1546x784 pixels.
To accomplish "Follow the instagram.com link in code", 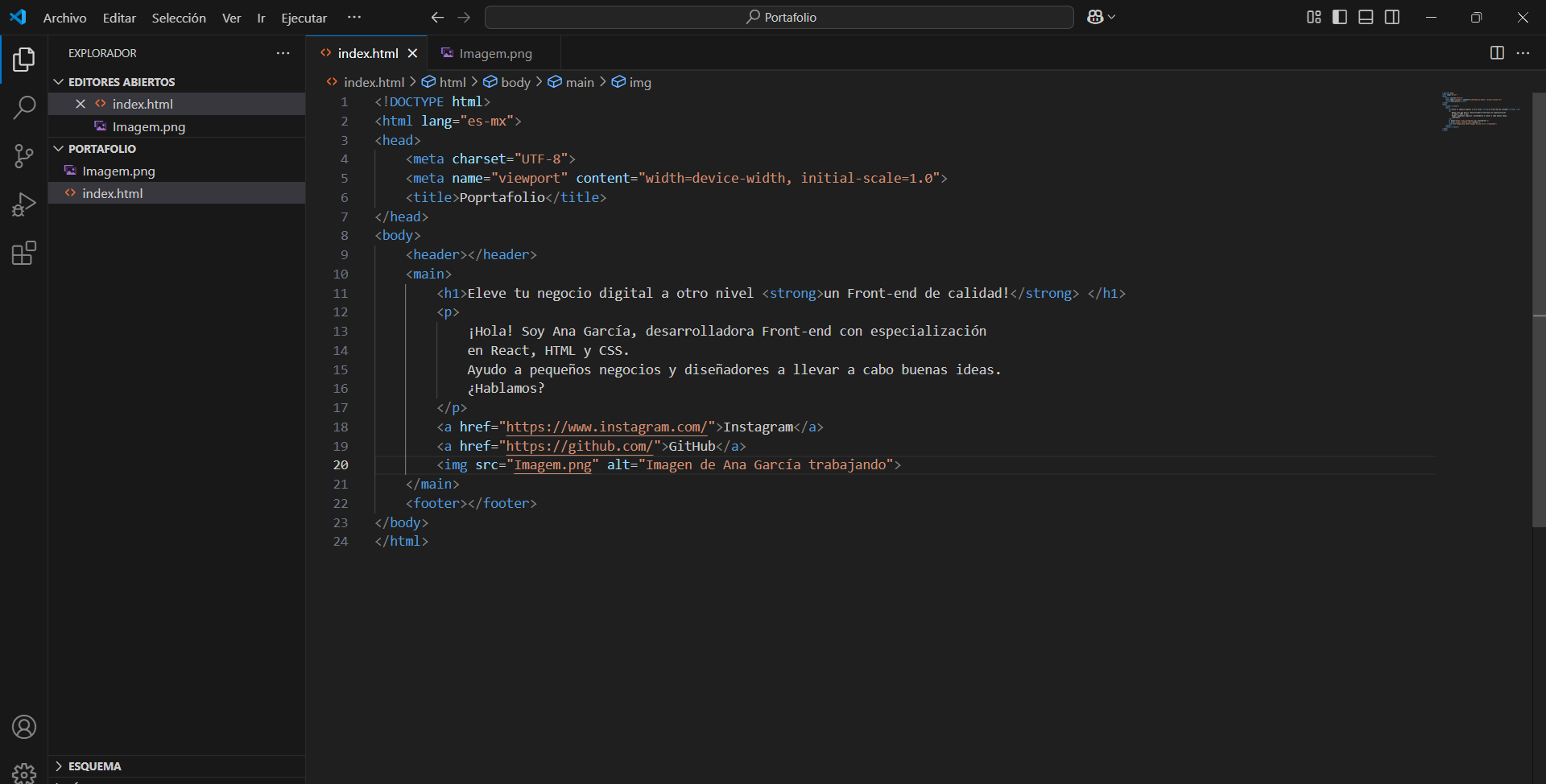I will coord(606,427).
